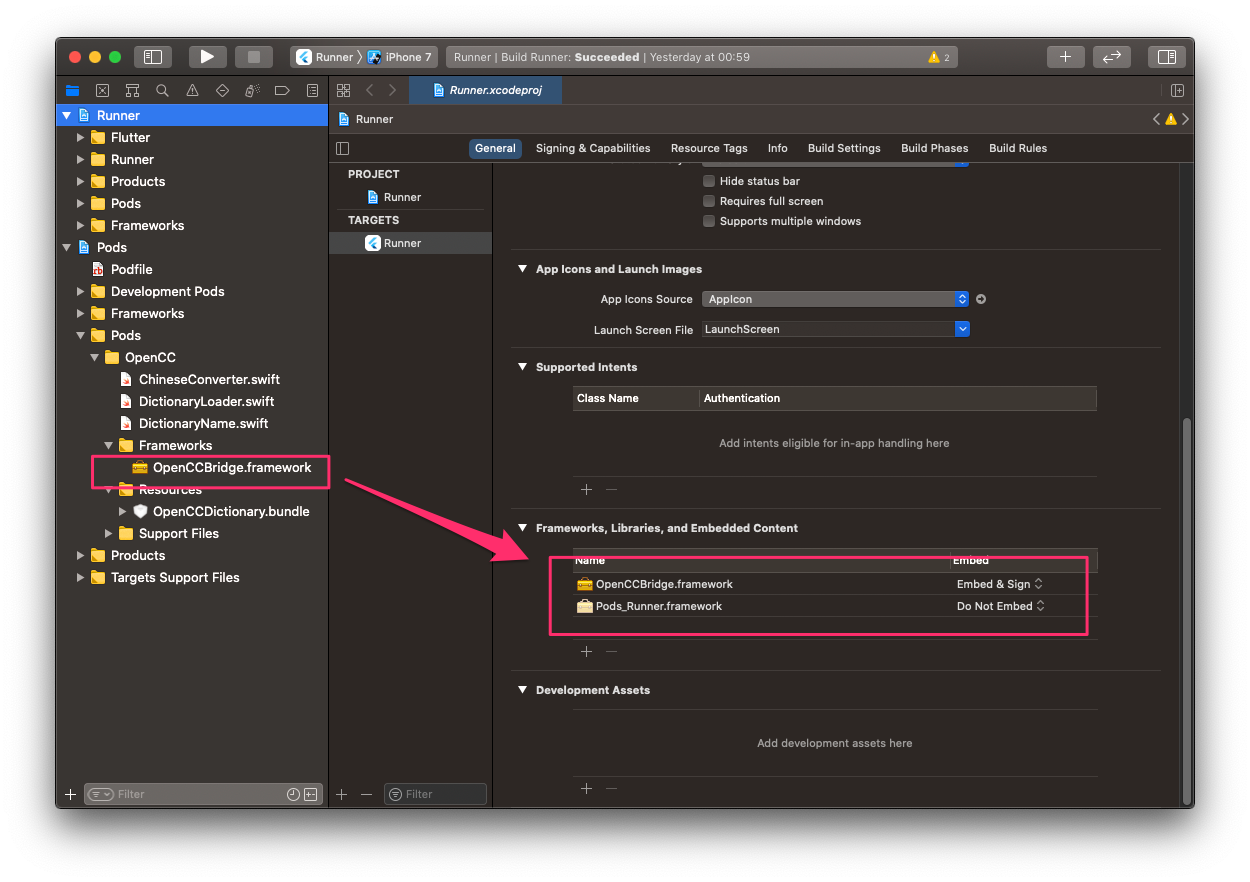Add a development asset with plus button

[x=587, y=788]
